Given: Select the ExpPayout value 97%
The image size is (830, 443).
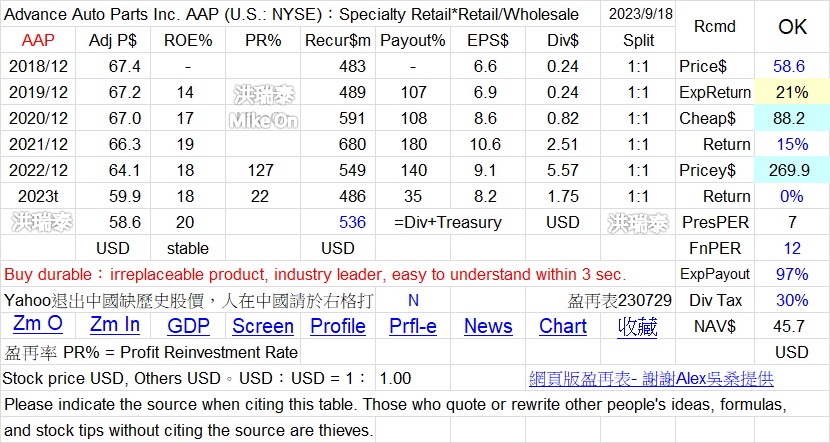Looking at the screenshot, I should 792,274.
